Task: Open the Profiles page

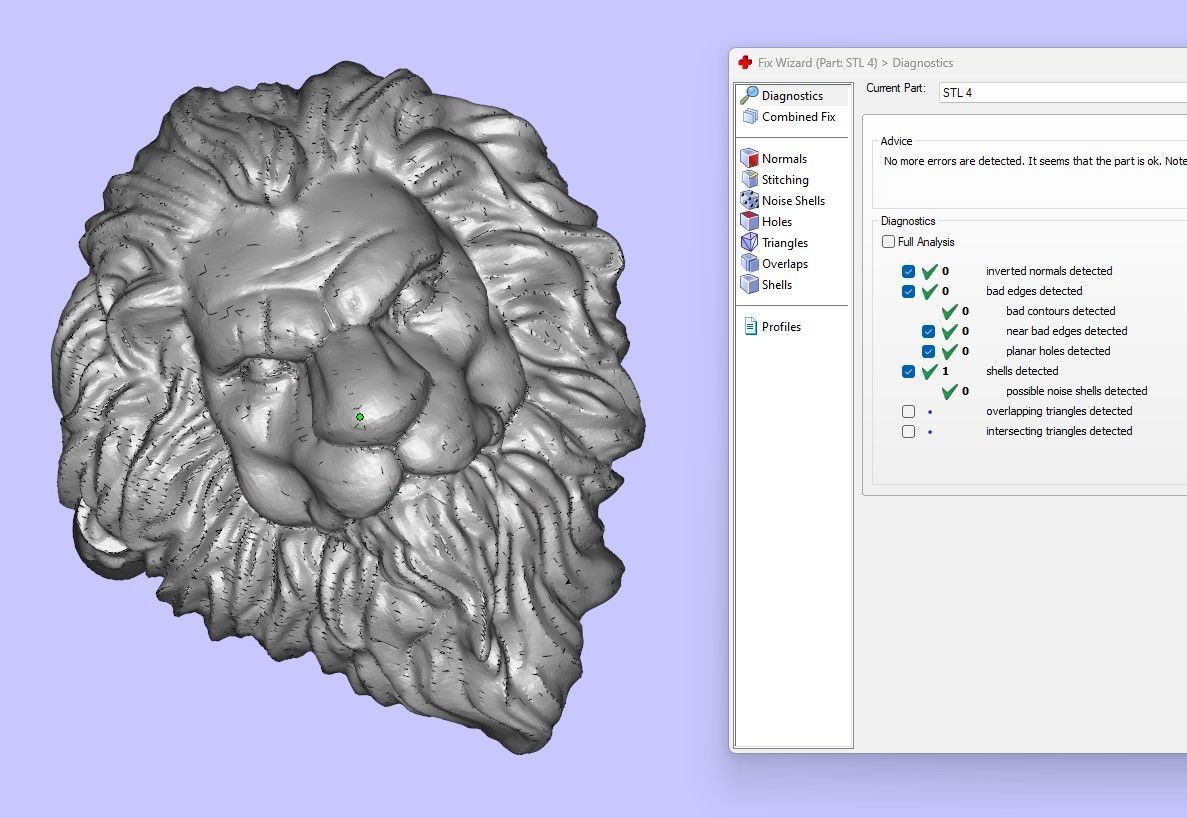Action: (x=781, y=327)
